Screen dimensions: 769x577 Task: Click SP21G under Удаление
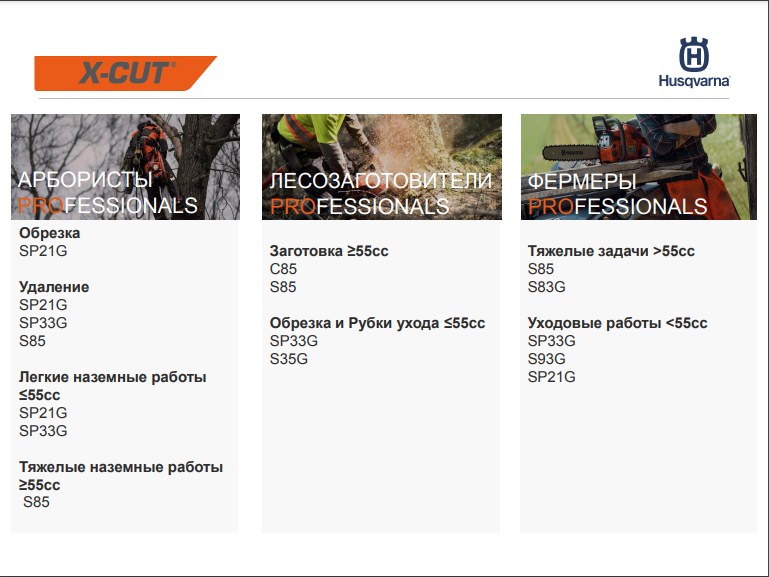43,305
